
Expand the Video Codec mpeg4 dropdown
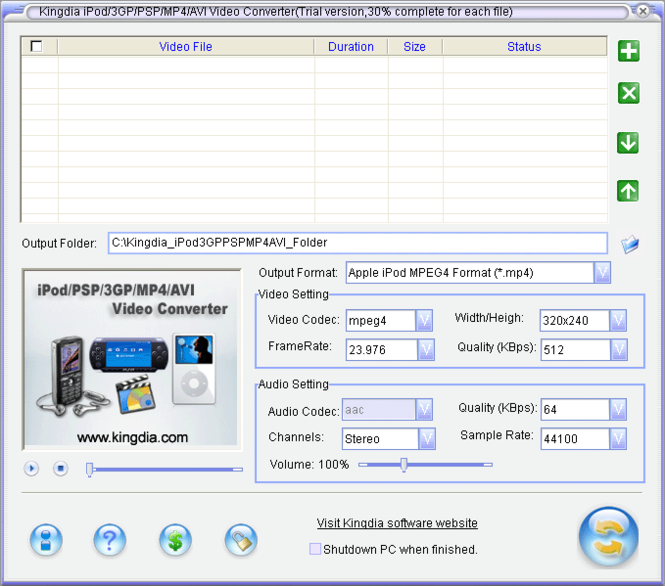coord(424,321)
